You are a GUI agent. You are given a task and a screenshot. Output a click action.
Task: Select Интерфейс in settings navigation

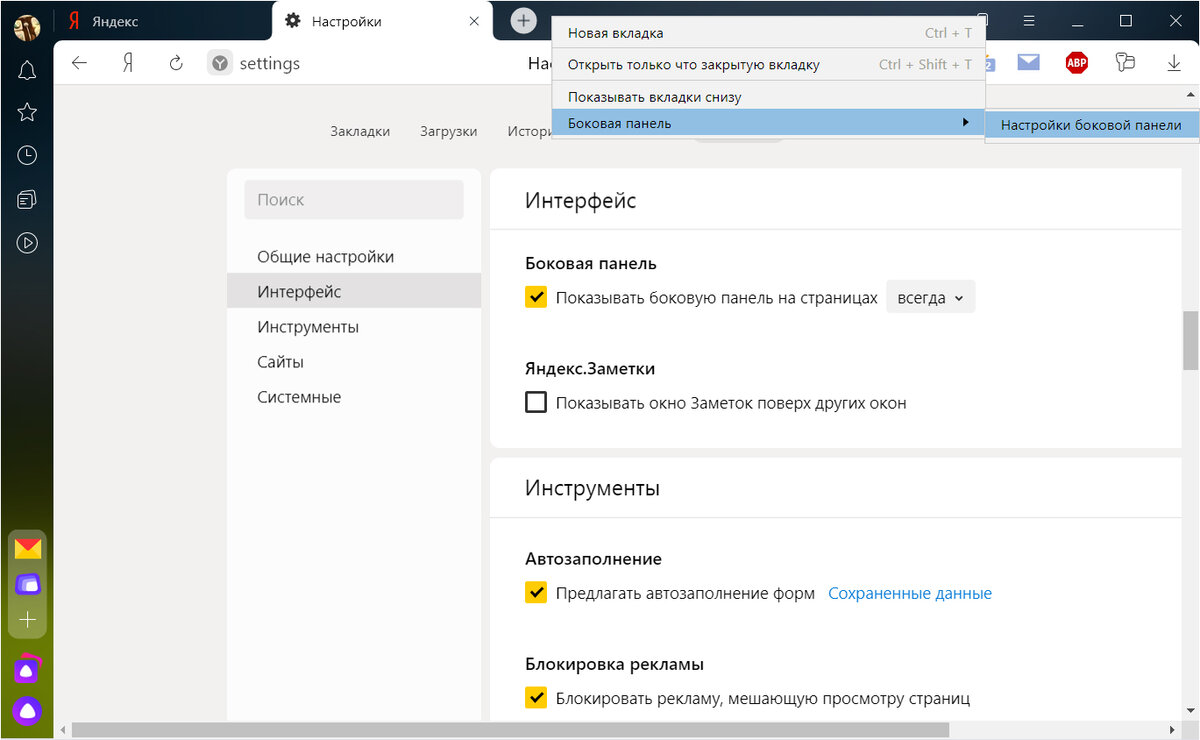(x=354, y=292)
